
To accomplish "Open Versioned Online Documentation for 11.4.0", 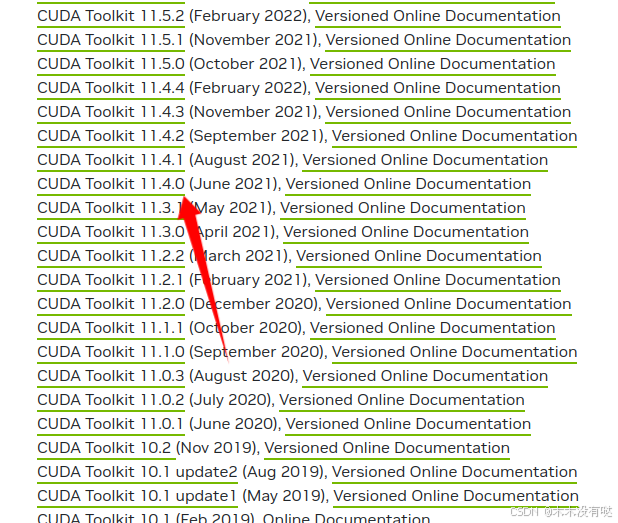I will point(408,184).
